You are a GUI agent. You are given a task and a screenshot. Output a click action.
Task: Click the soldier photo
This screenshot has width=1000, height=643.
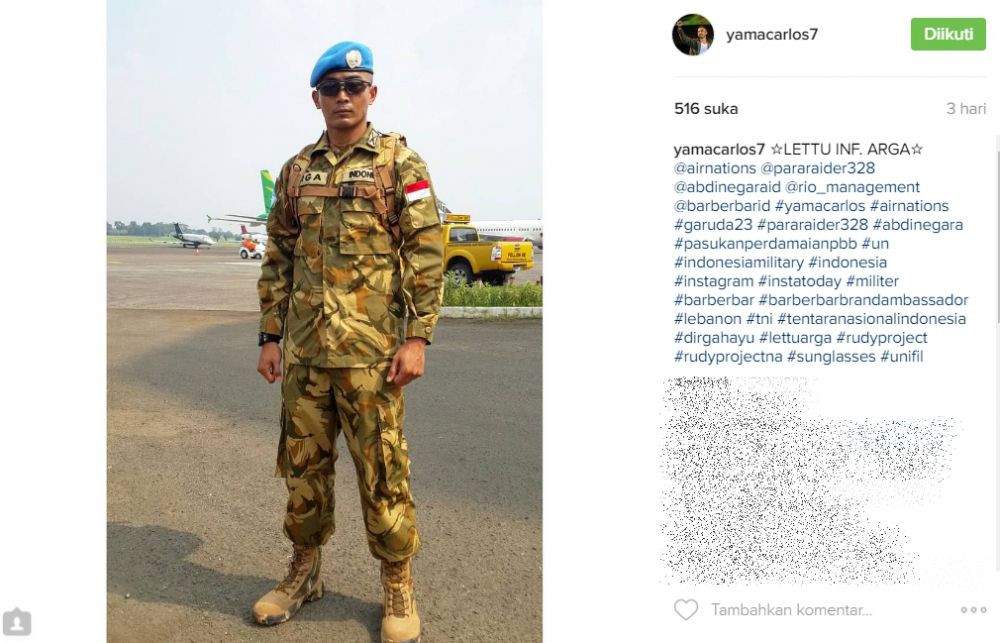click(325, 322)
